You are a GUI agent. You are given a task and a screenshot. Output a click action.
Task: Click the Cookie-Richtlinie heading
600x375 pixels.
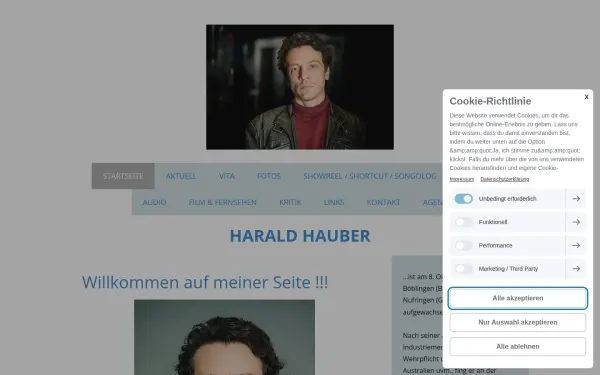[x=490, y=101]
